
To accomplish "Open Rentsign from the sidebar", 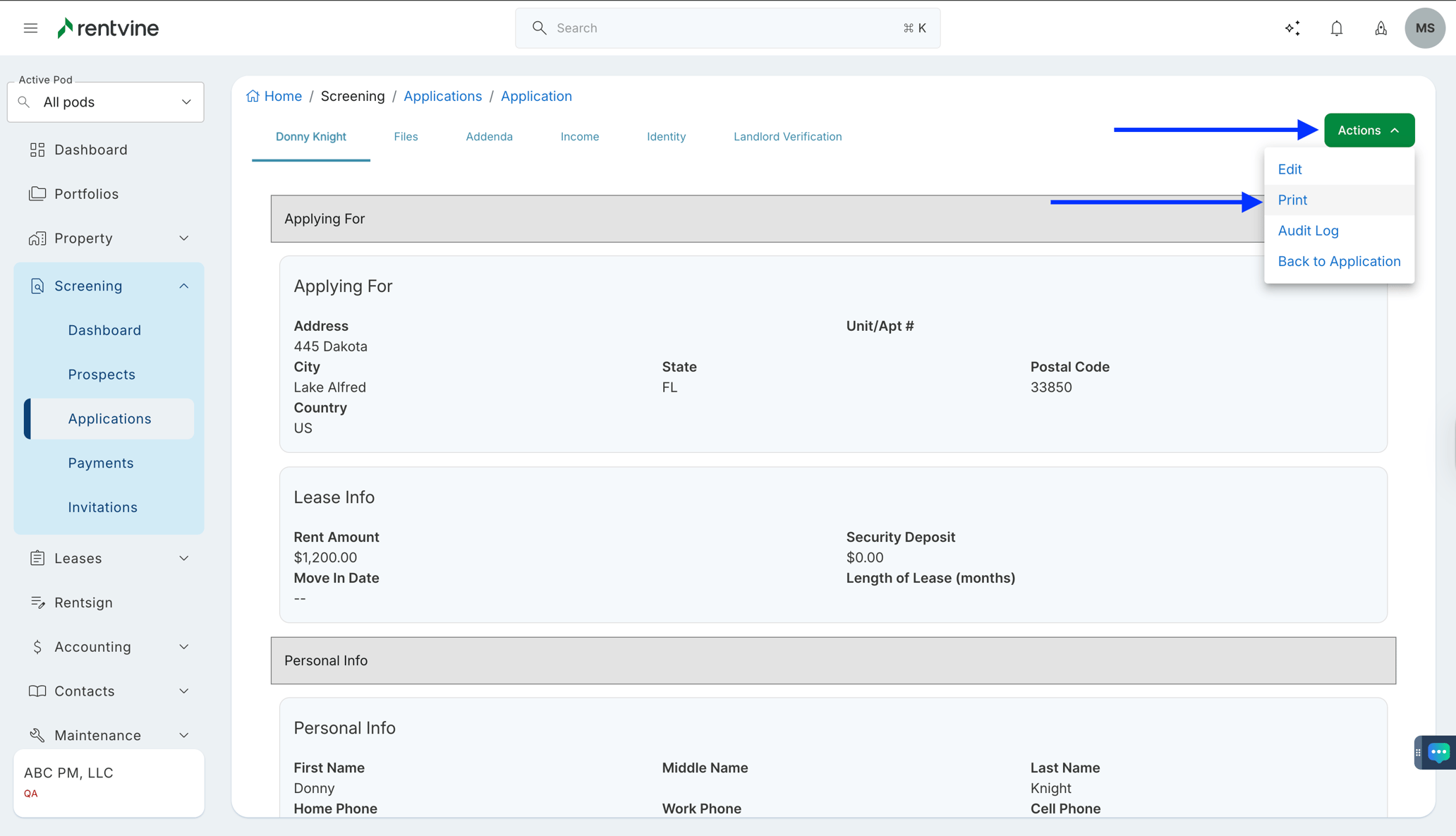I will [x=83, y=602].
